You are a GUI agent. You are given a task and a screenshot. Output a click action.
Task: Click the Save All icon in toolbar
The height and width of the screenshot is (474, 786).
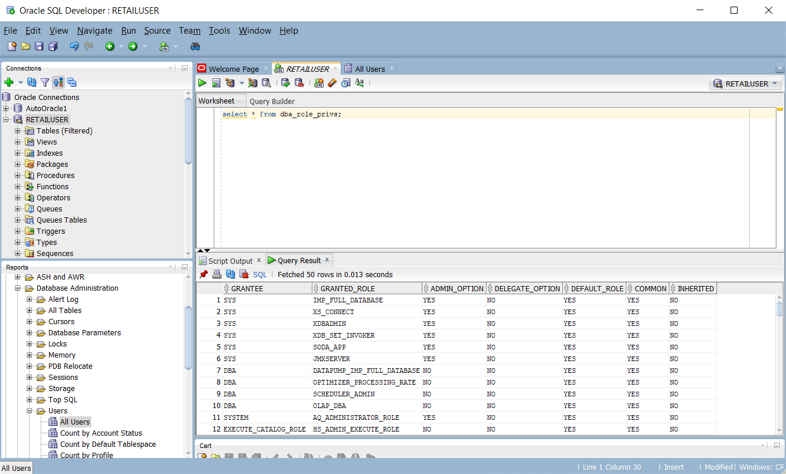point(53,47)
